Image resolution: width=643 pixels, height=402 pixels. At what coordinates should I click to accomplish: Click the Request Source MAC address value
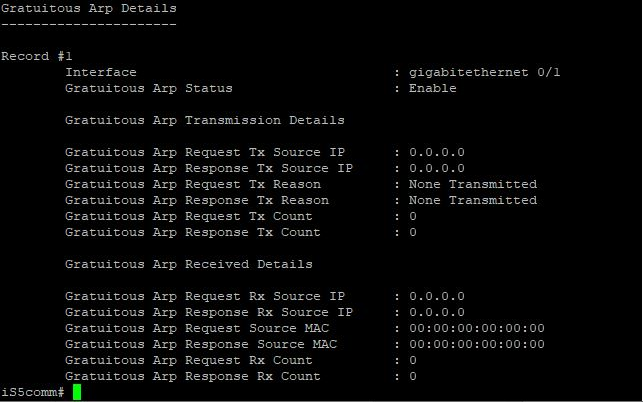click(477, 328)
